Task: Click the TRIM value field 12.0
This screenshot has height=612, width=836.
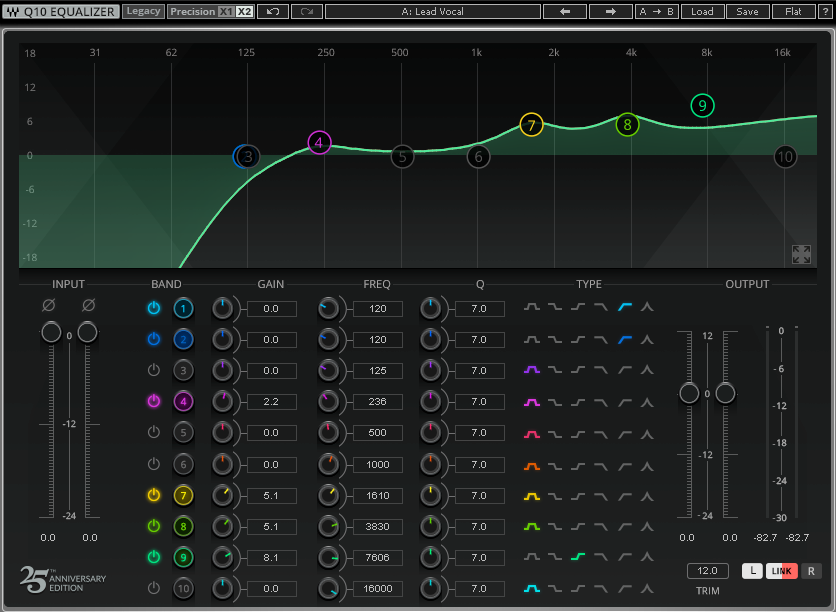Action: [x=707, y=571]
